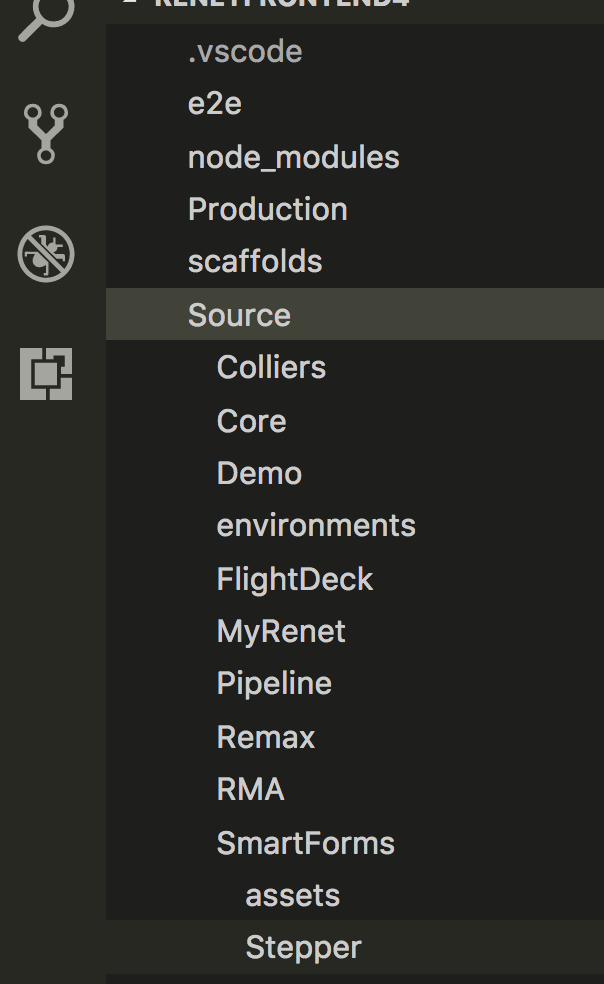This screenshot has width=604, height=984.
Task: Open the scaffolds folder
Action: [x=256, y=261]
